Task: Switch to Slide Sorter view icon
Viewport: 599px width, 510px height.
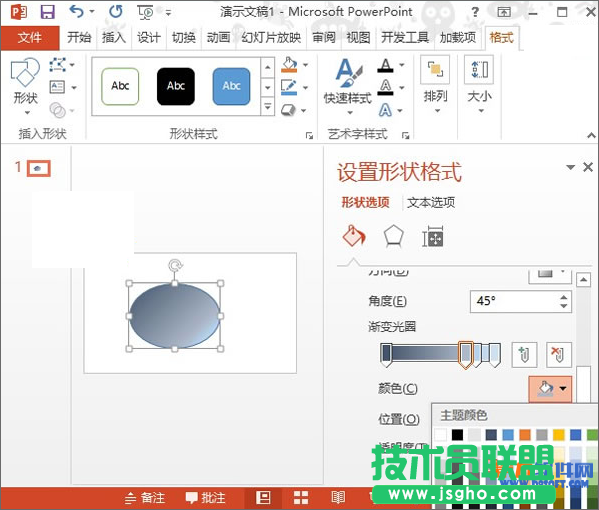Action: pyautogui.click(x=301, y=497)
